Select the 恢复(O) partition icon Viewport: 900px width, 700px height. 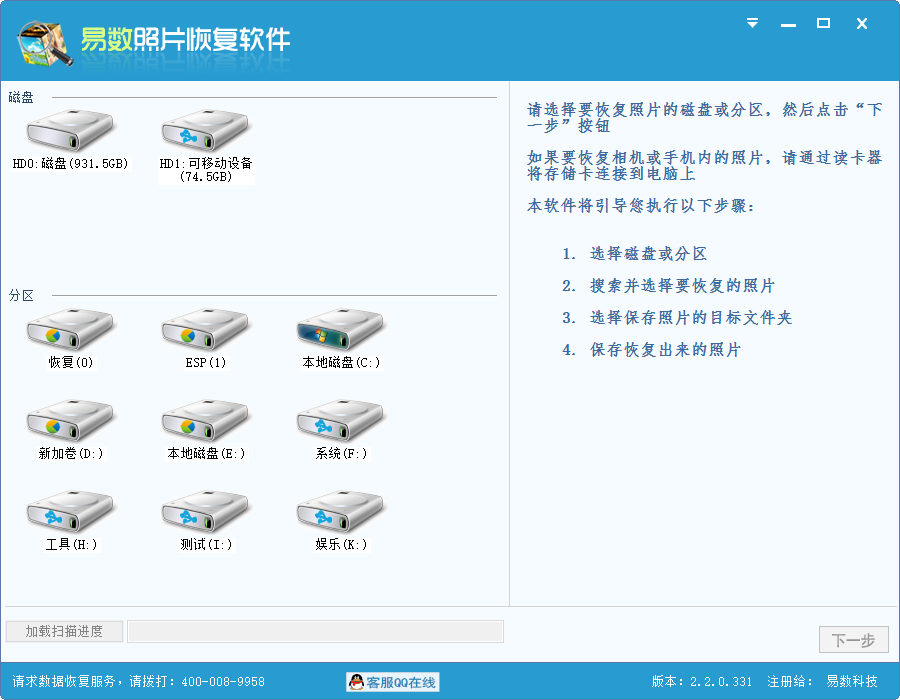(x=72, y=331)
